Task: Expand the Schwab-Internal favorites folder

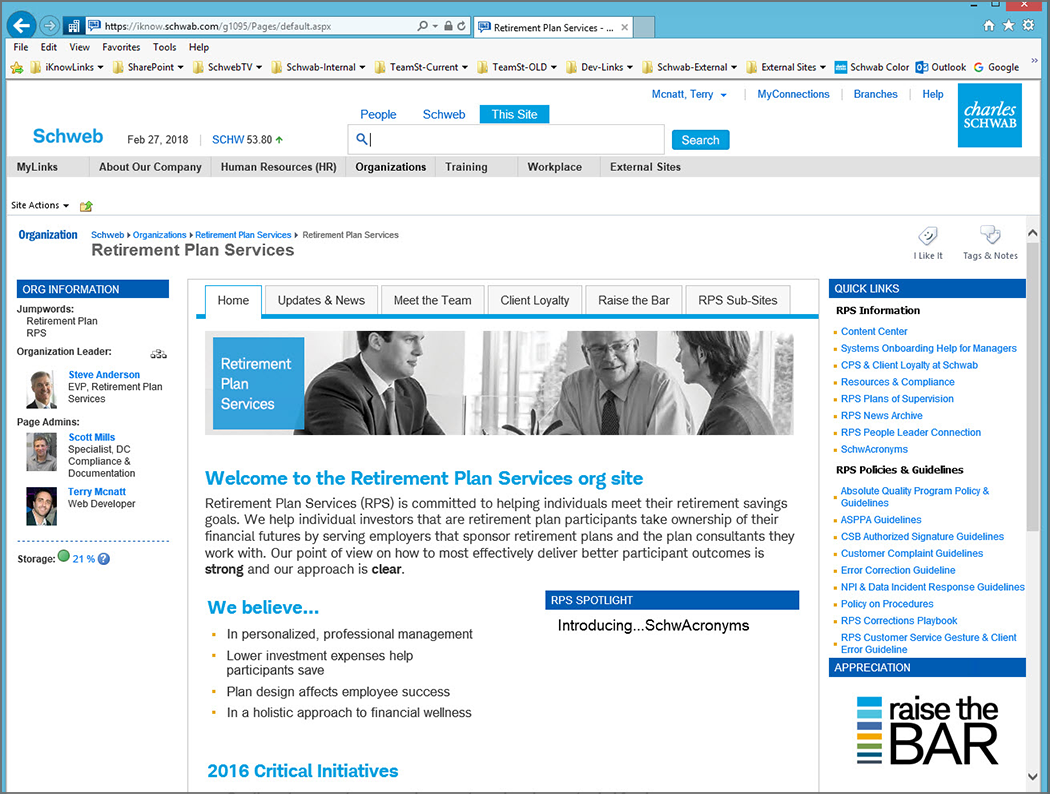Action: click(x=318, y=67)
